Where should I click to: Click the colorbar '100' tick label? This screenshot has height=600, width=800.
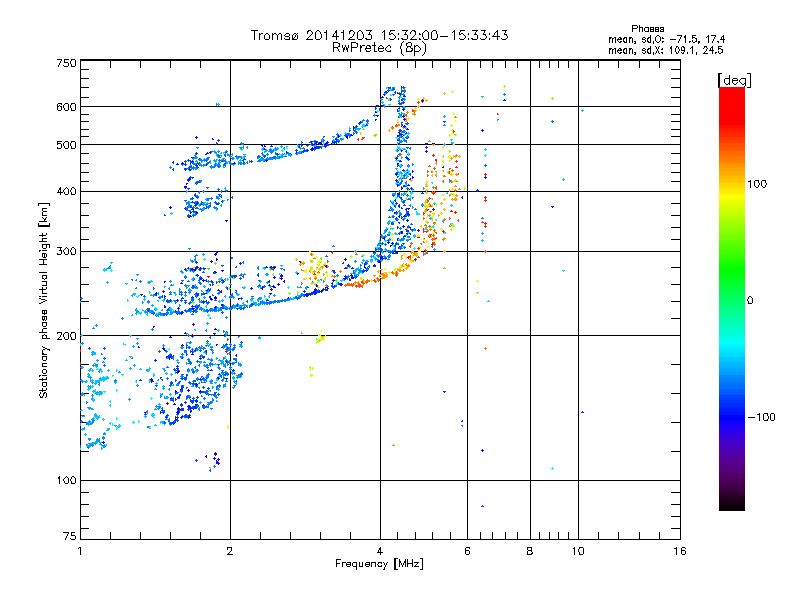[x=757, y=184]
